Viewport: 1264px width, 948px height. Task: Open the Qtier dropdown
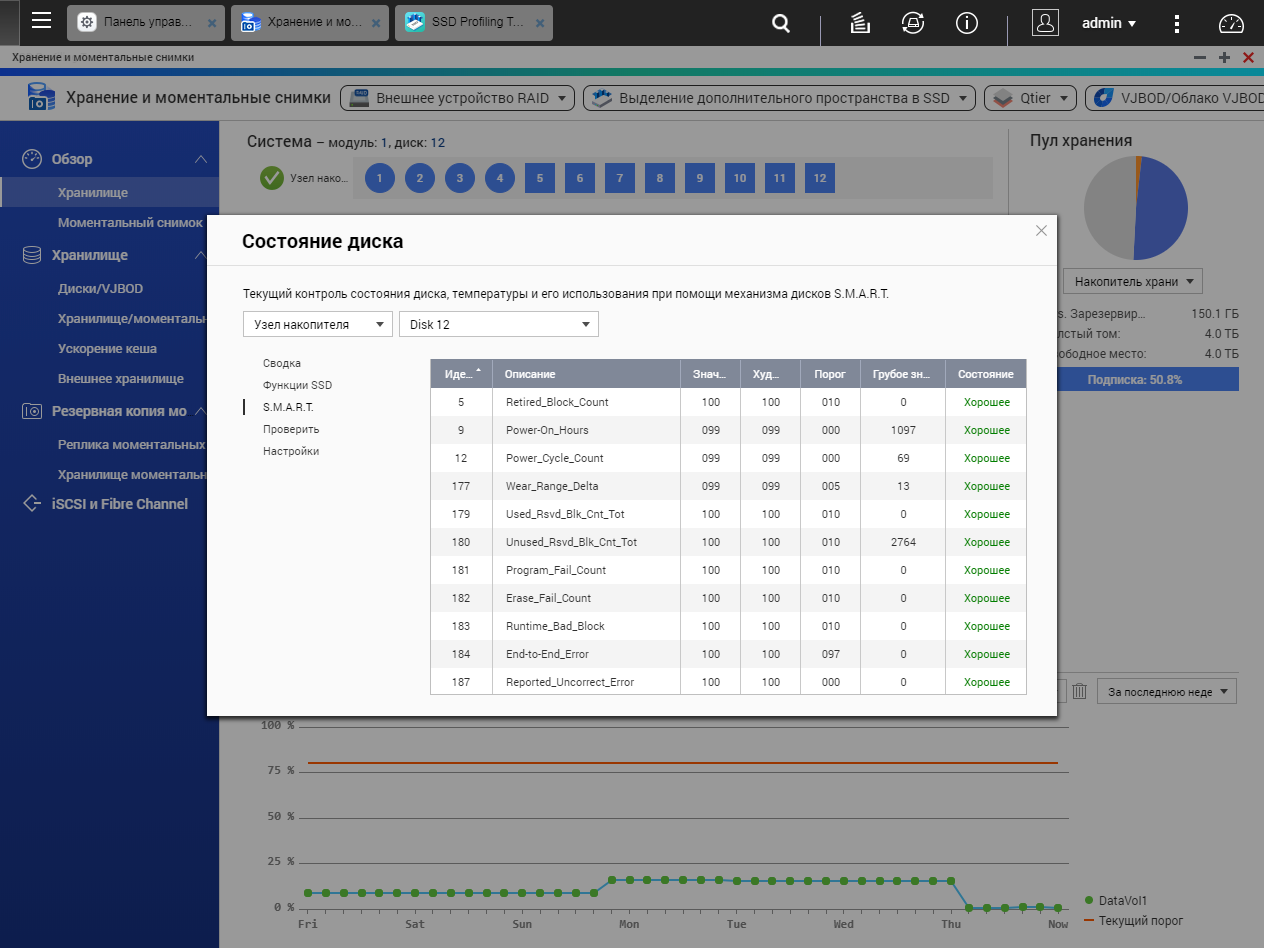click(1031, 98)
